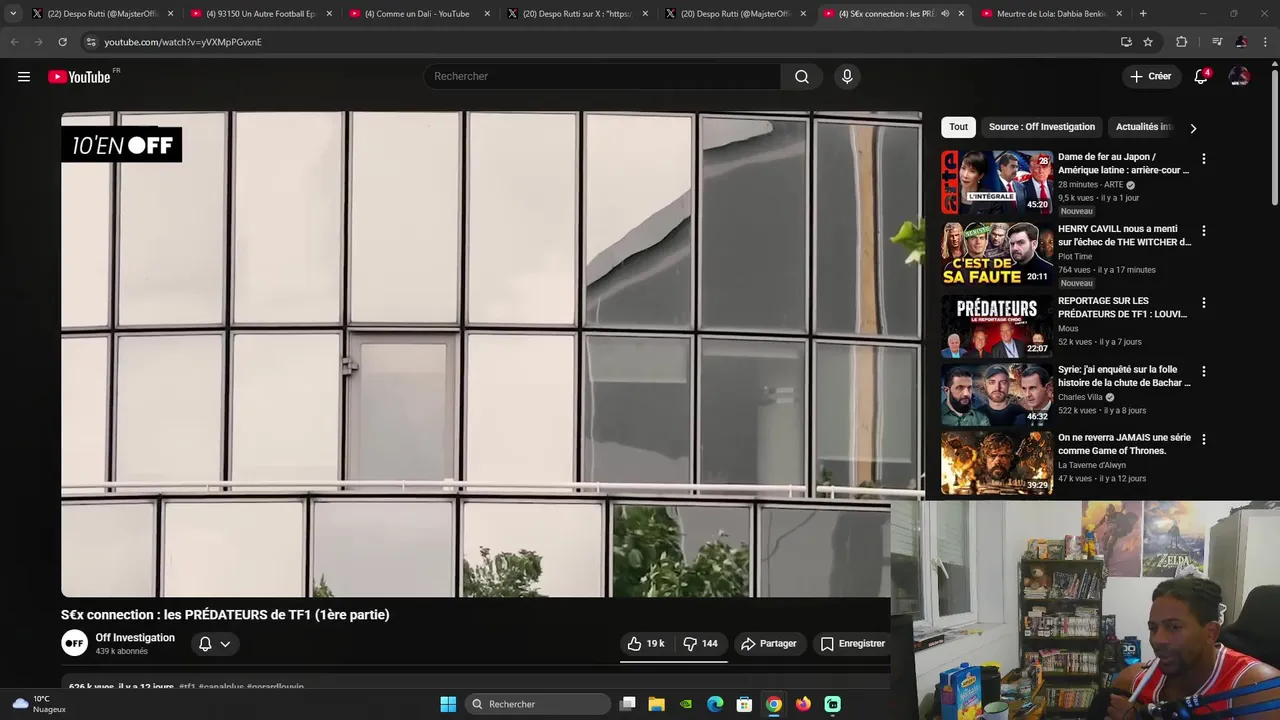1280x720 pixels.
Task: Click the search magnifier button
Action: [x=802, y=77]
